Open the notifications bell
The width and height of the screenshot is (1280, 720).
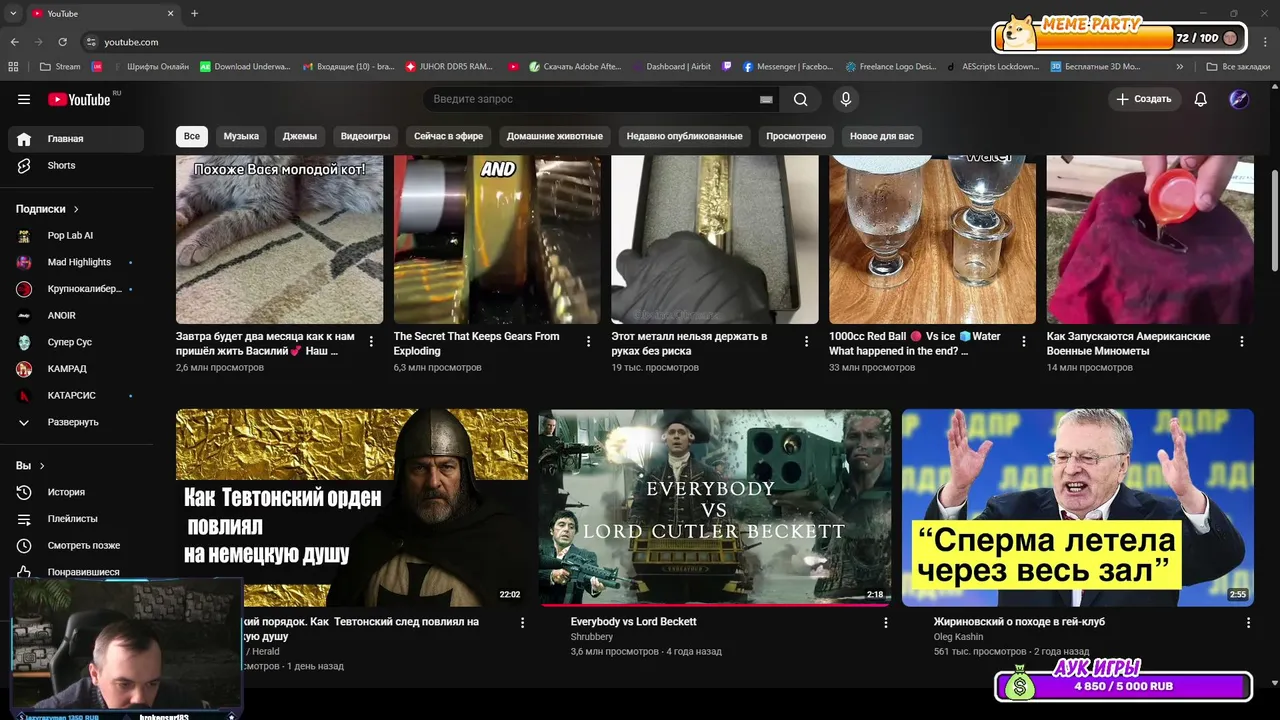pyautogui.click(x=1201, y=99)
